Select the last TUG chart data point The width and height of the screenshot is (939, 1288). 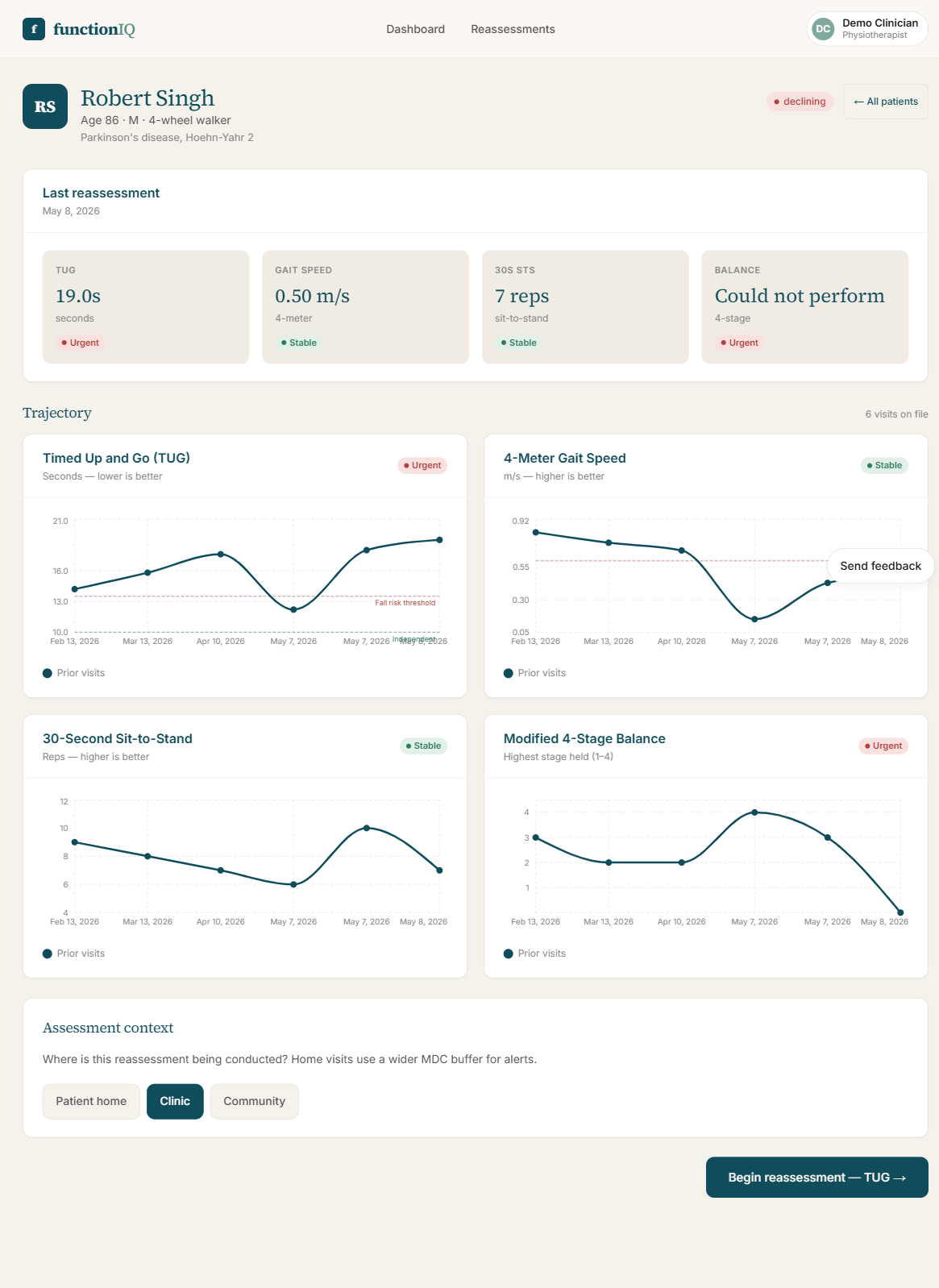(x=439, y=540)
